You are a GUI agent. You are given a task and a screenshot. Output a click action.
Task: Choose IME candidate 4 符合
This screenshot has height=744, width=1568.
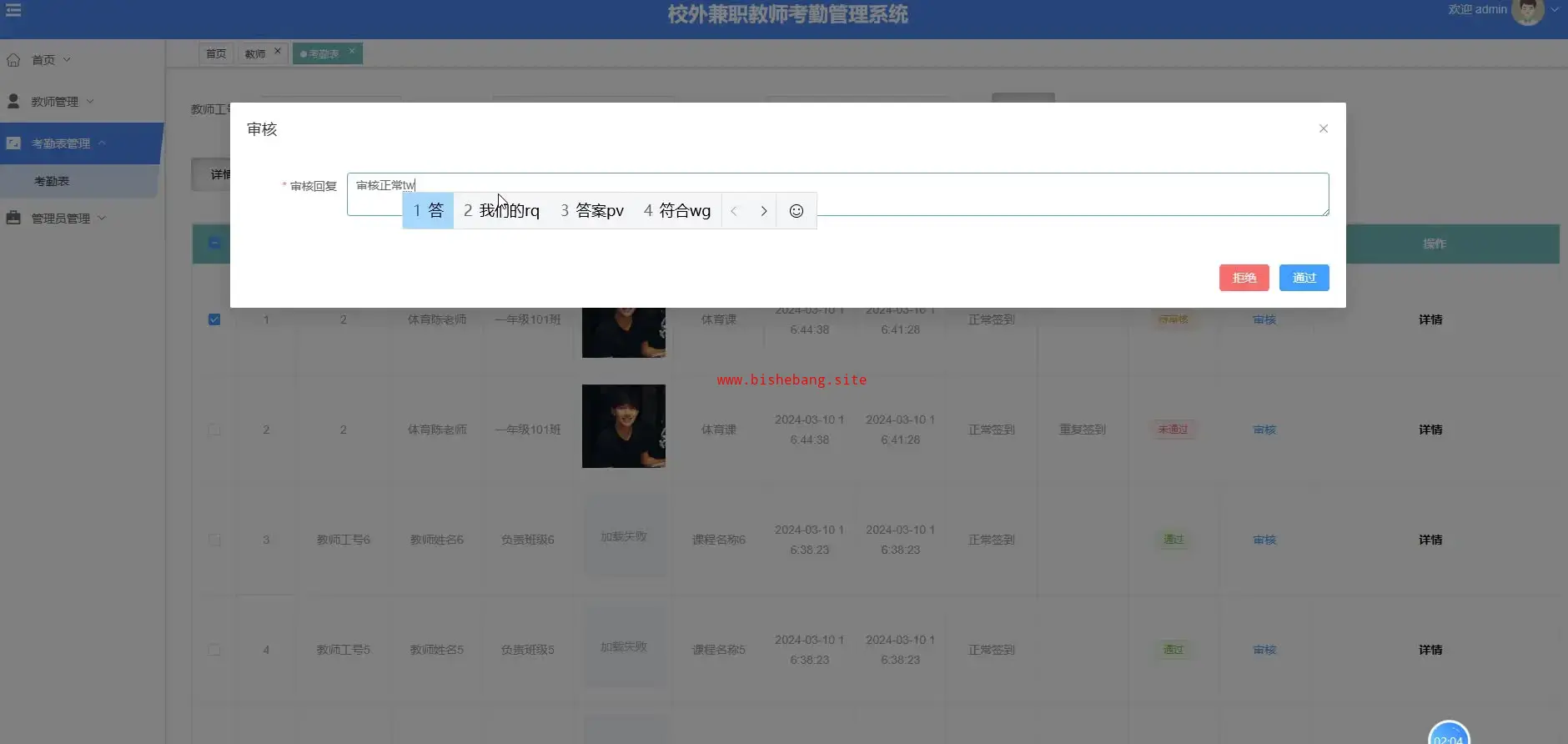(677, 211)
